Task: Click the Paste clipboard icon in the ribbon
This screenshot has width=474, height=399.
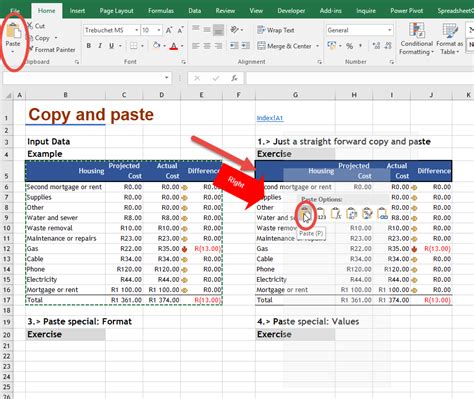Action: coord(13,31)
